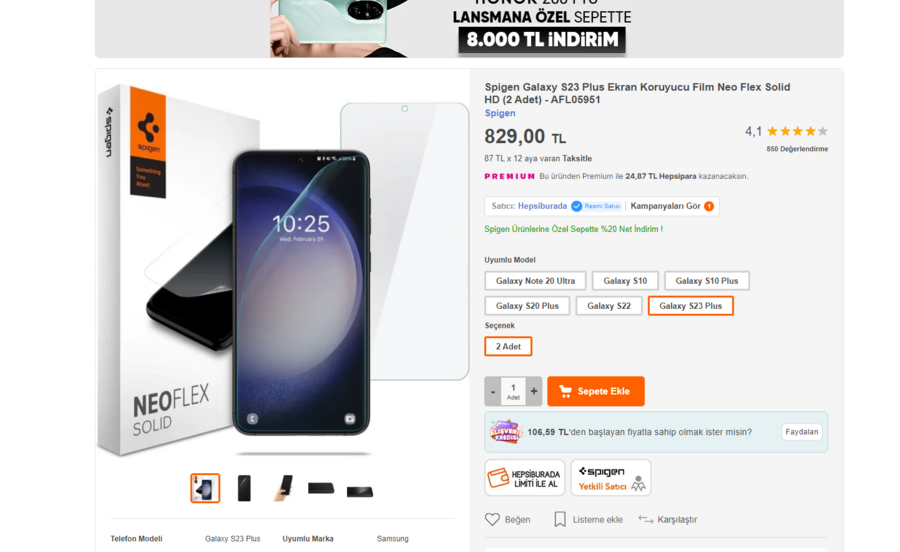Select Galaxy Note 20 Ultra model option
Image resolution: width=900 pixels, height=552 pixels.
point(535,281)
